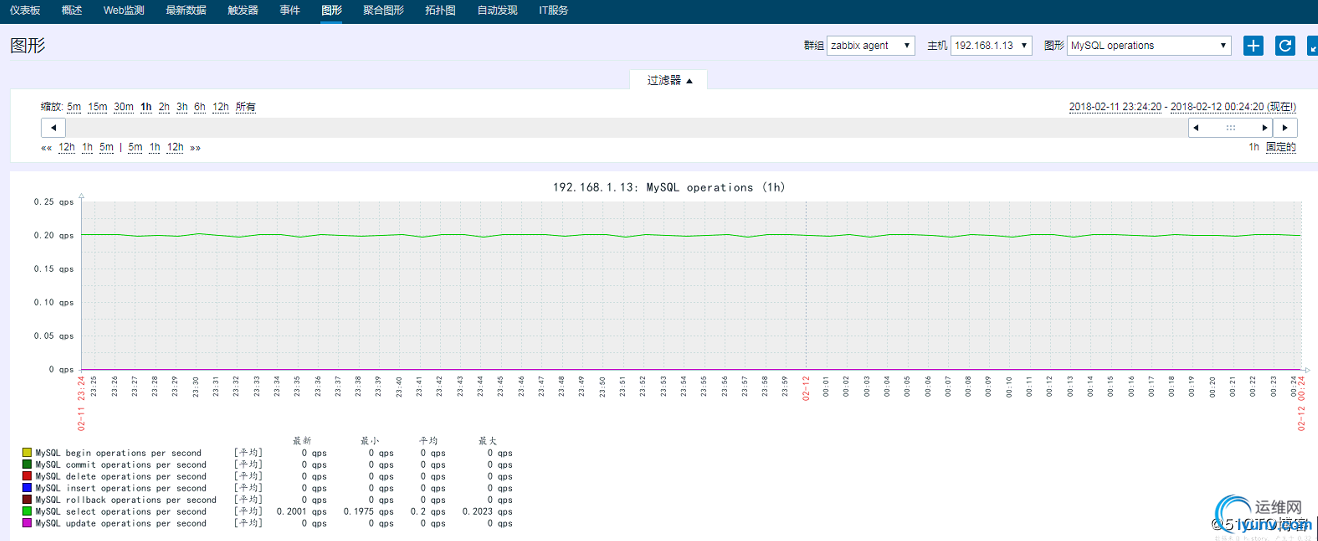
Task: Set zoom to 30m
Action: pos(123,107)
